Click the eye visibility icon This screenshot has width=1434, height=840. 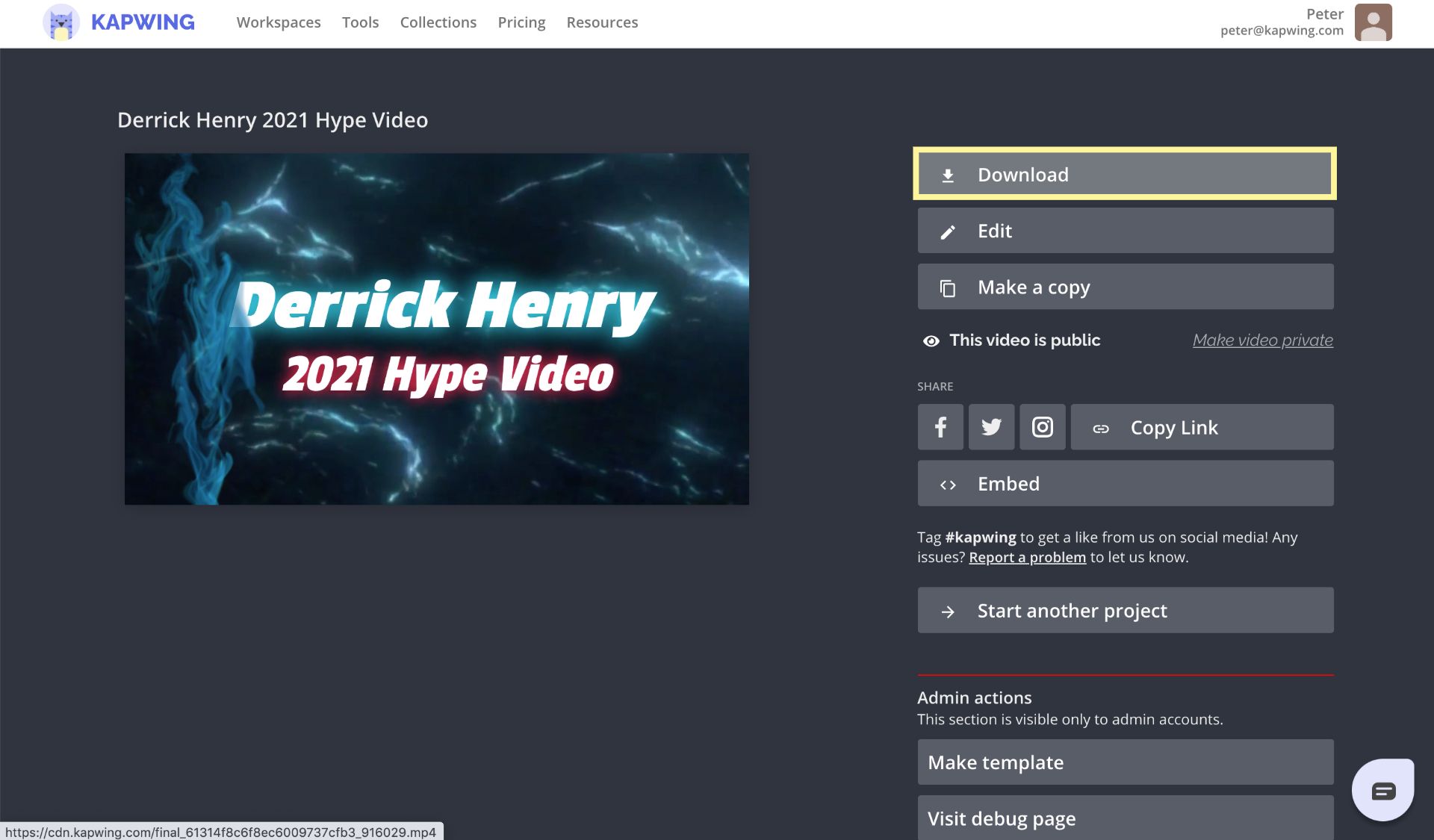coord(931,340)
